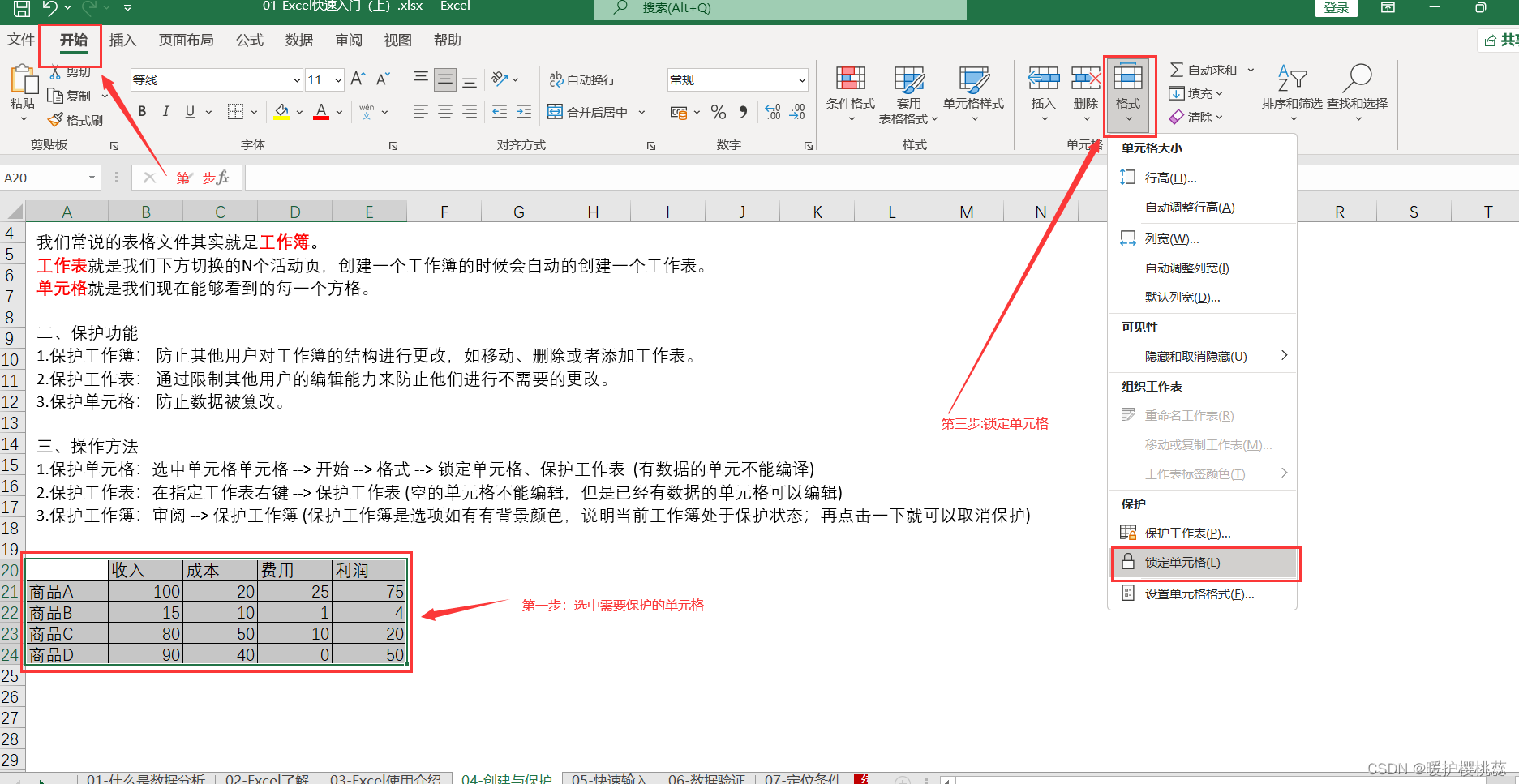Open the font group dialog launcher

[x=393, y=146]
